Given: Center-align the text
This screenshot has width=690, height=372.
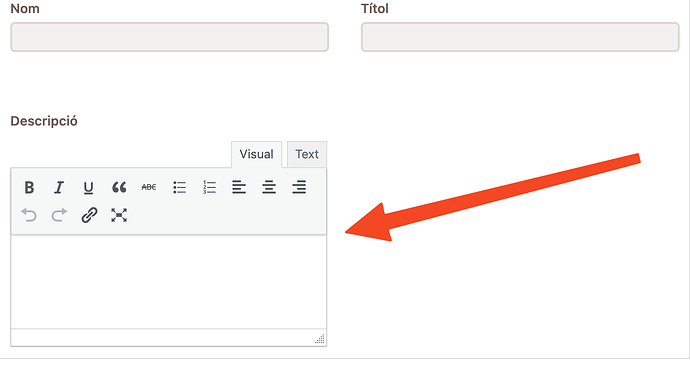Looking at the screenshot, I should coord(269,188).
